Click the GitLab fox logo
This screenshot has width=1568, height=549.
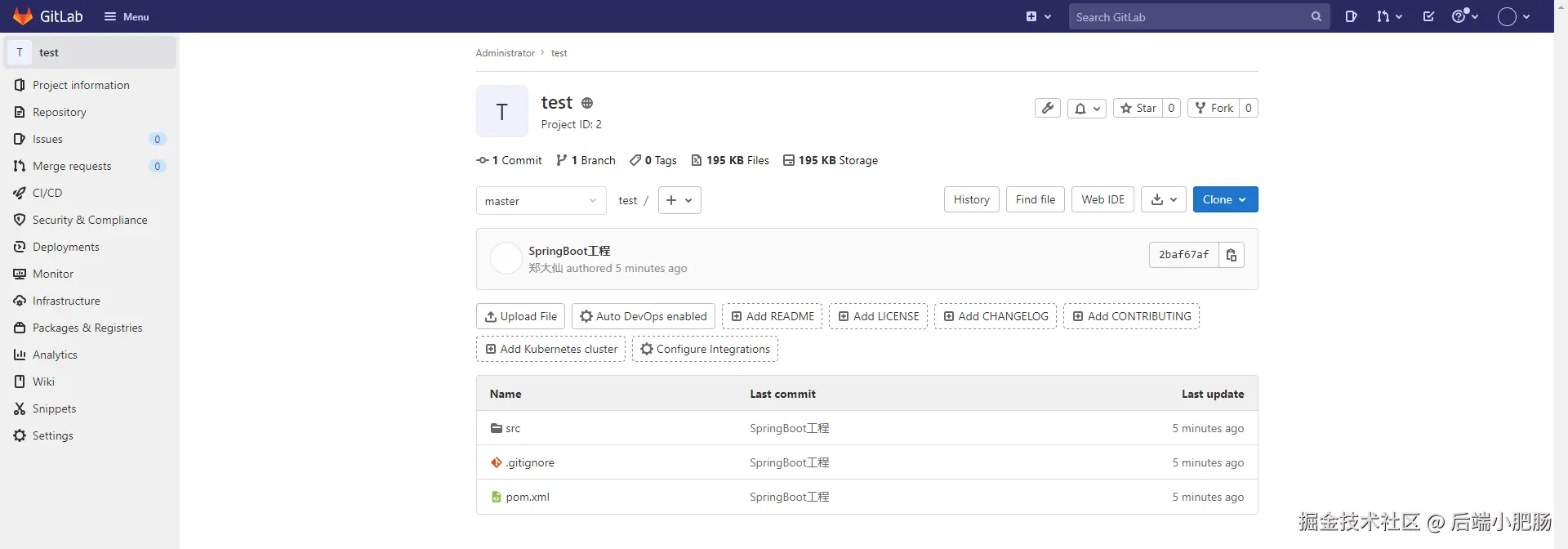pos(23,16)
